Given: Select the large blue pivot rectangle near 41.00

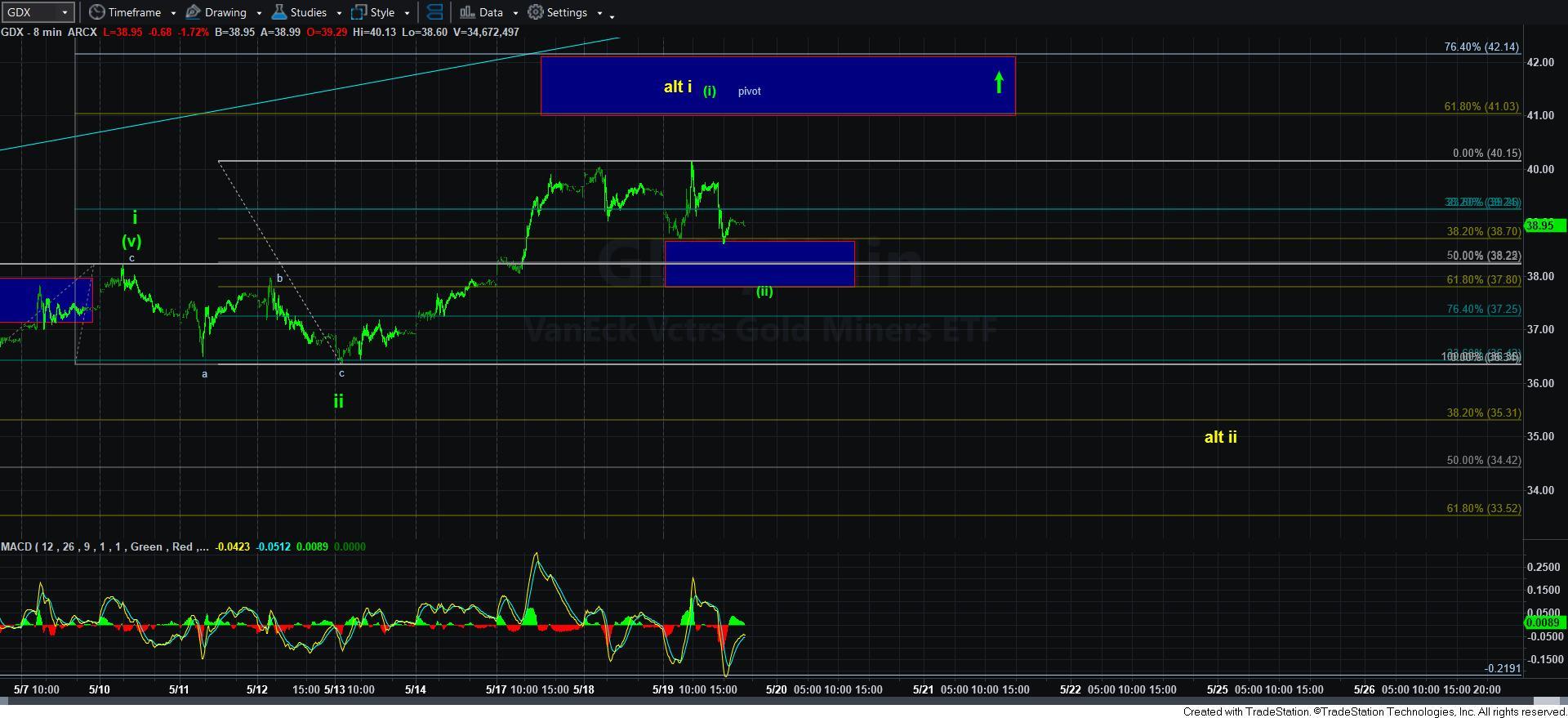Looking at the screenshot, I should (x=777, y=85).
